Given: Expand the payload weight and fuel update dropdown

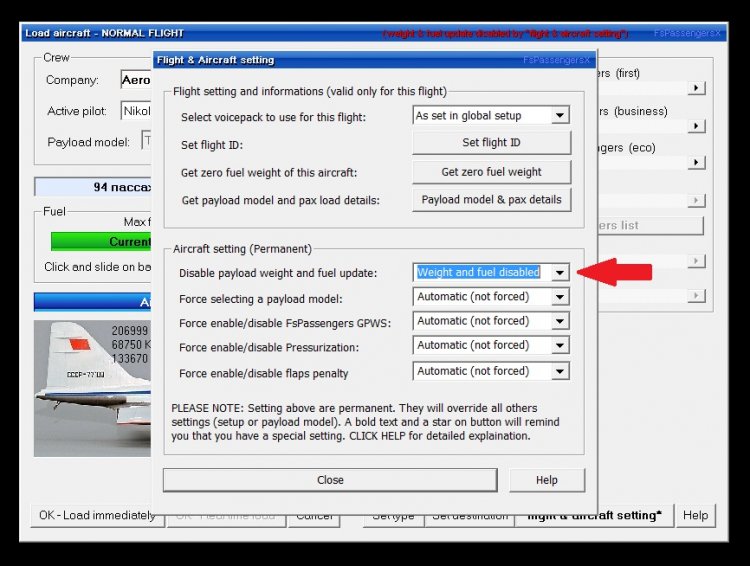Looking at the screenshot, I should click(560, 272).
